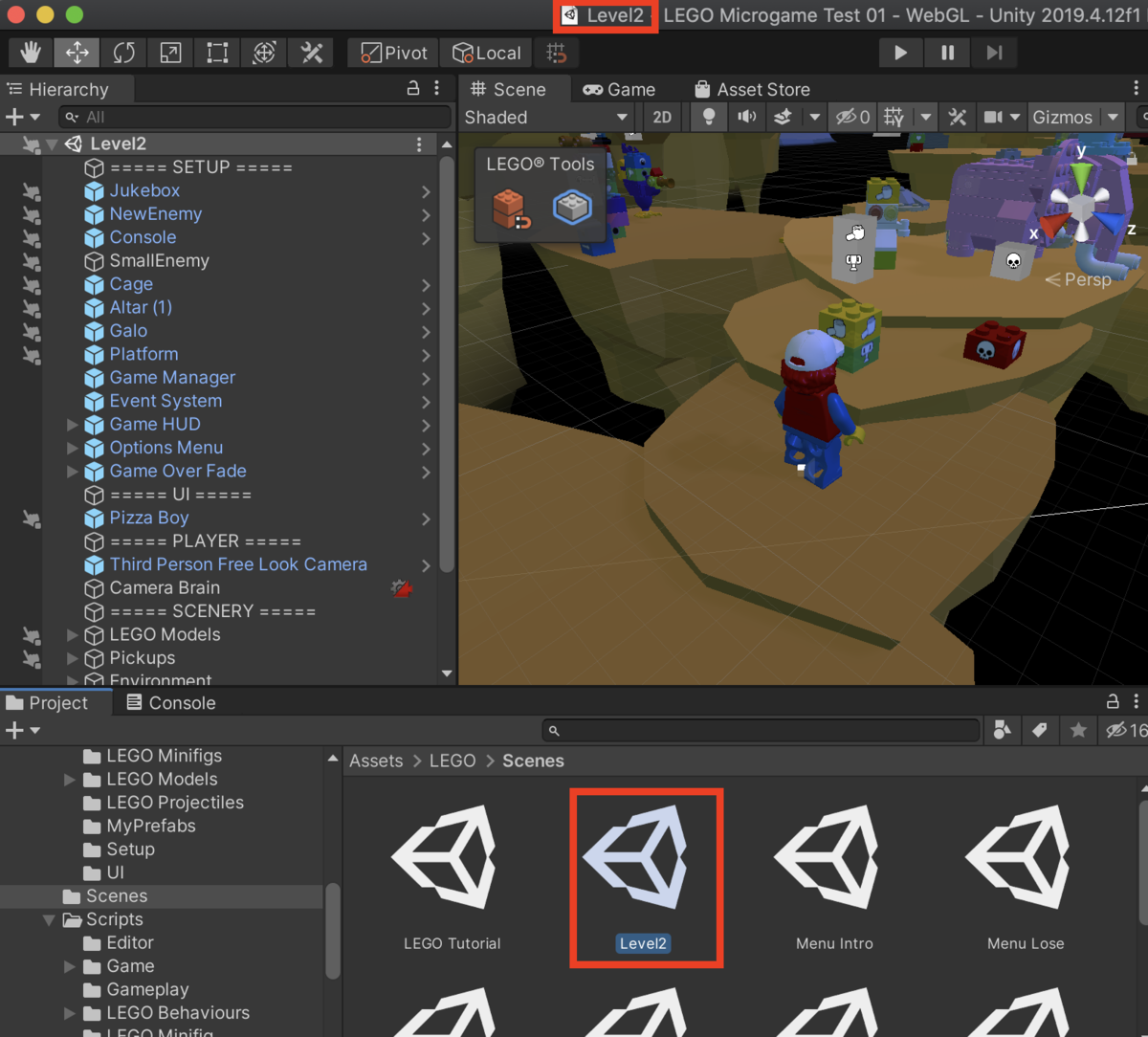Toggle 2D view mode
The height and width of the screenshot is (1037, 1148).
pos(662,117)
